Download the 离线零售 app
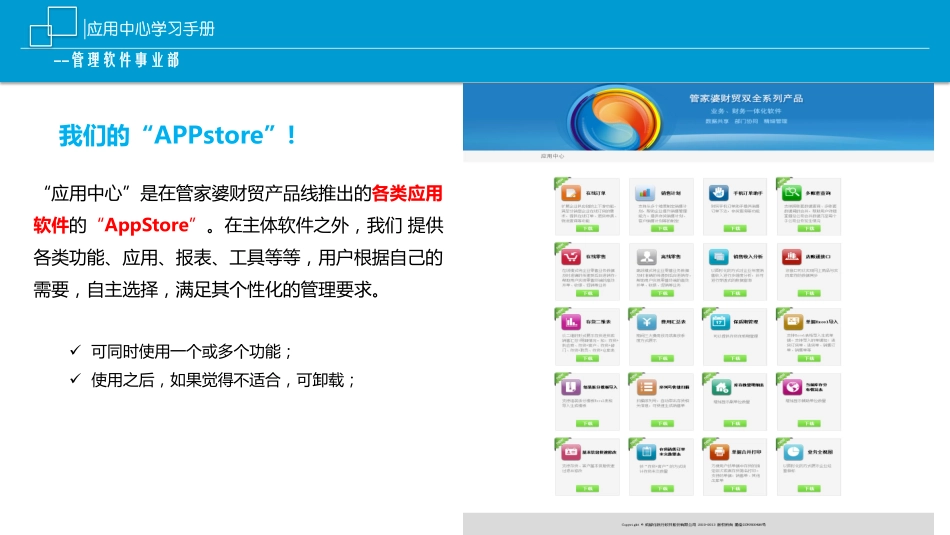The width and height of the screenshot is (950, 535). [662, 293]
